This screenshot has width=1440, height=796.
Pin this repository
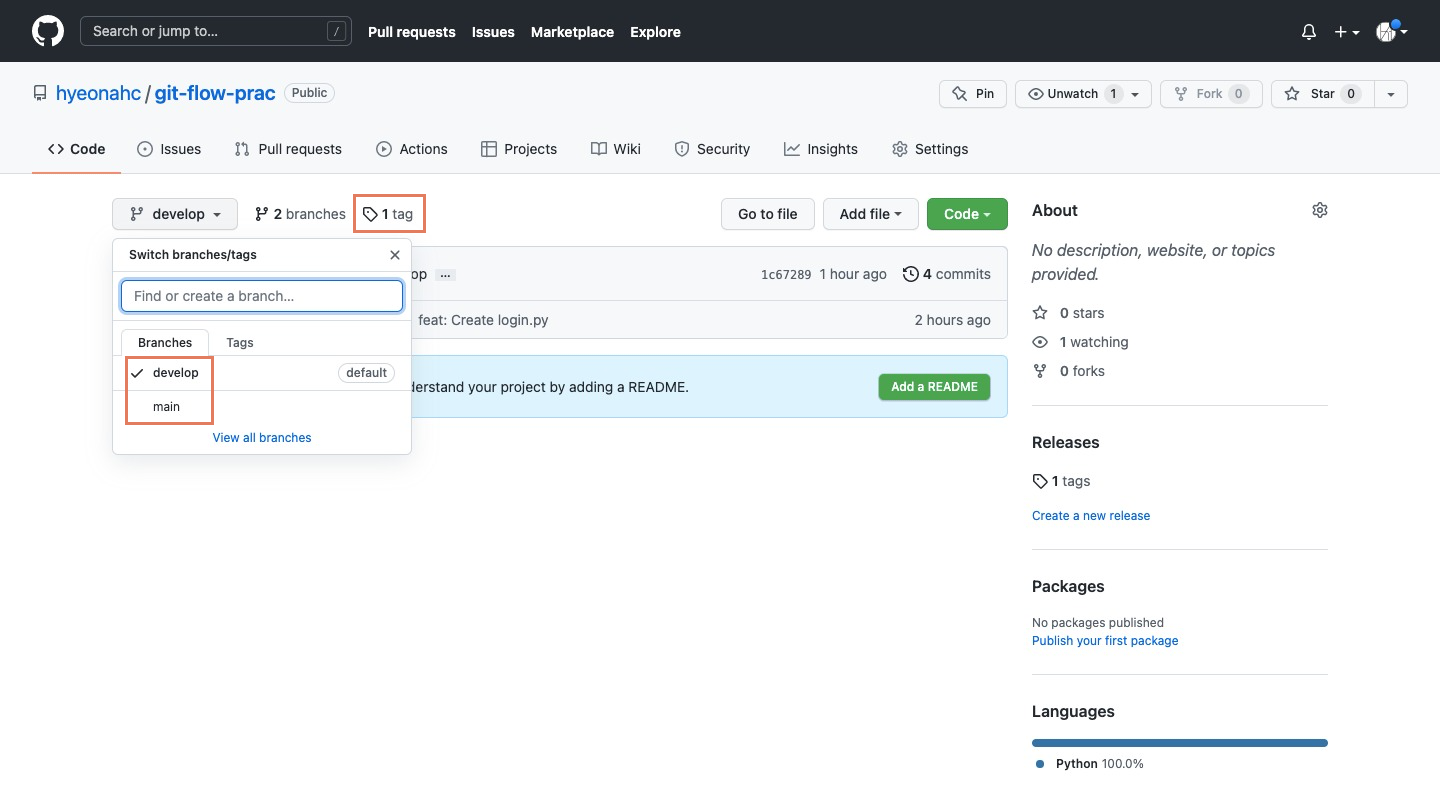click(x=973, y=94)
